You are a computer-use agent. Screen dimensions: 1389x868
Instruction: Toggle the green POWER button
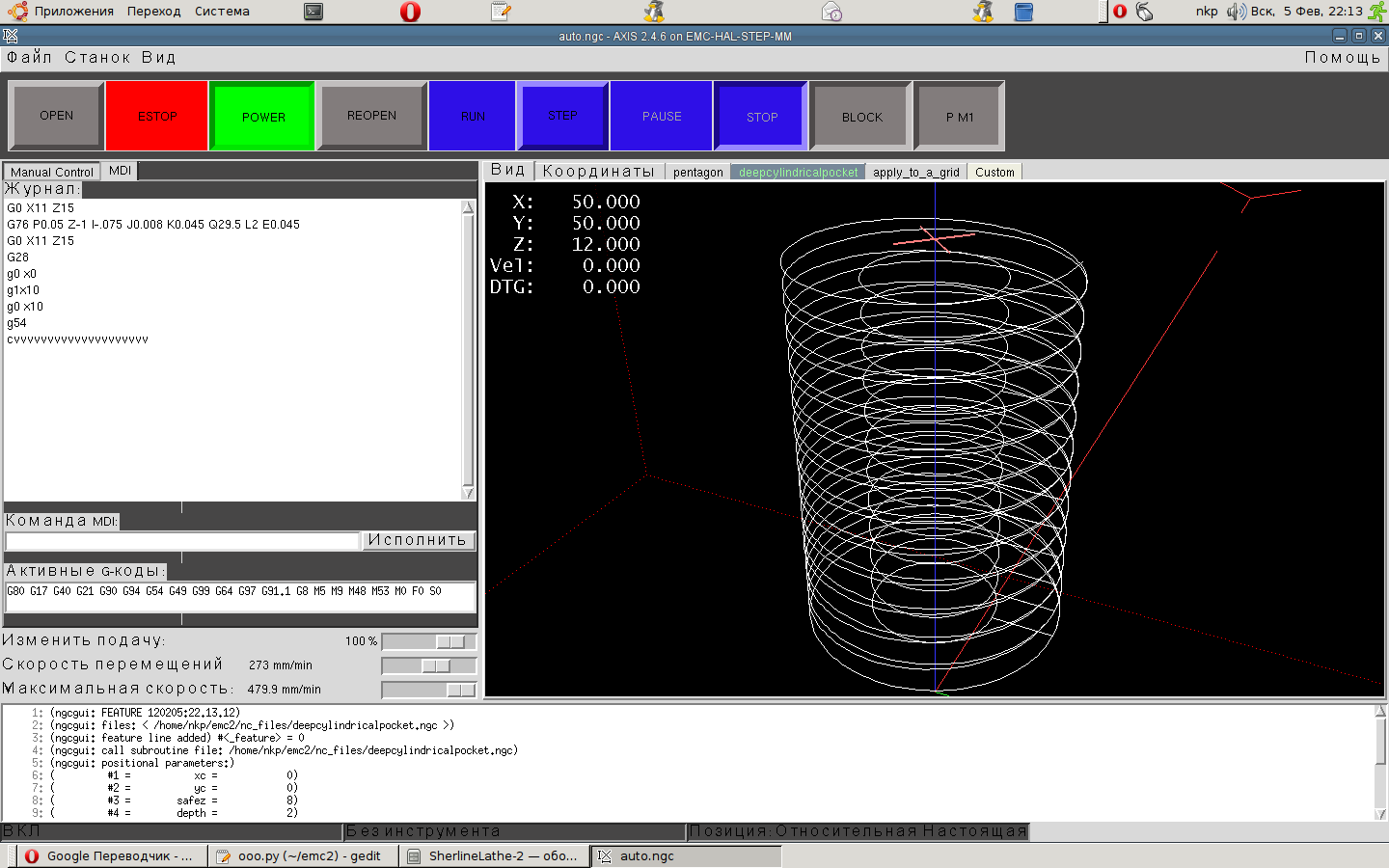pos(262,117)
